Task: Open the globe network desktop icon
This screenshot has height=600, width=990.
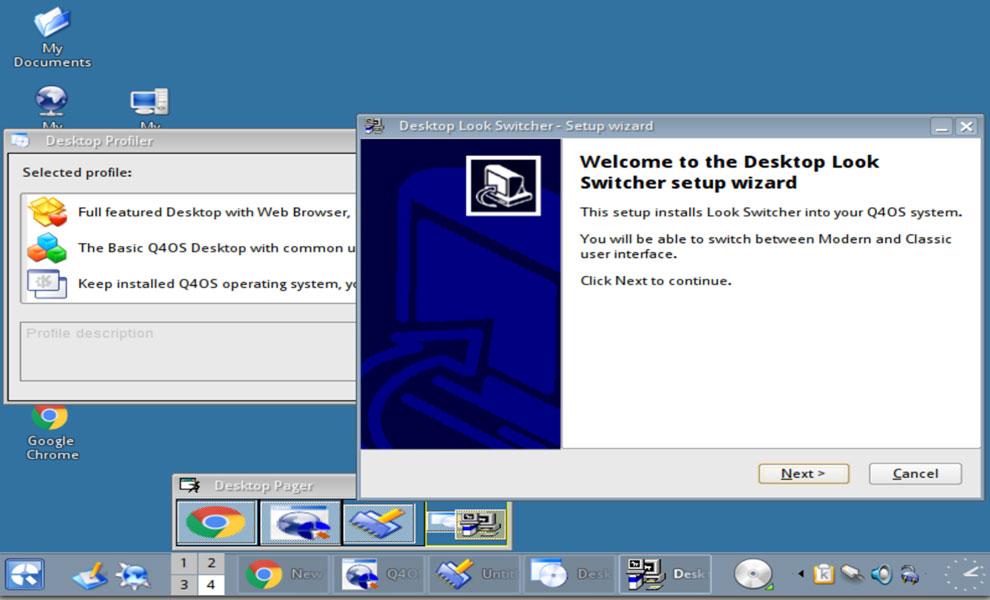Action: (x=51, y=102)
